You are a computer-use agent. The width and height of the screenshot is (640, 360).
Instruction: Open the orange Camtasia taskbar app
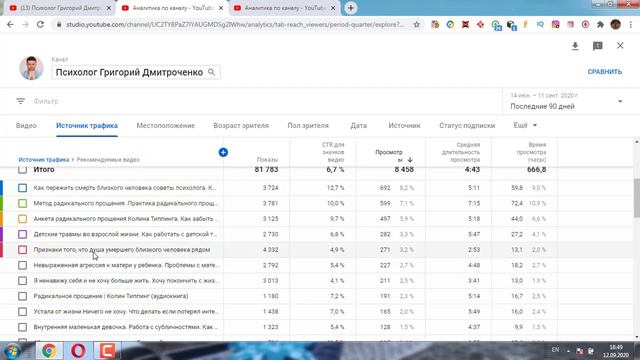[x=107, y=351]
